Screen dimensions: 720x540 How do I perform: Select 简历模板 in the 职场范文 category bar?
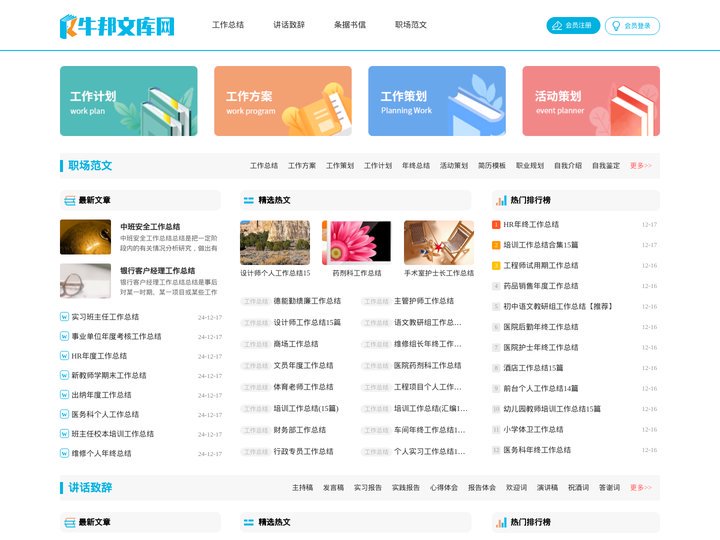[492, 166]
